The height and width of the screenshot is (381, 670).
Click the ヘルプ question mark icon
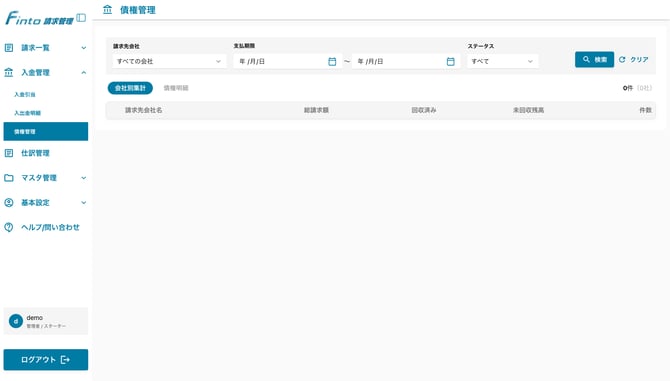[9, 227]
